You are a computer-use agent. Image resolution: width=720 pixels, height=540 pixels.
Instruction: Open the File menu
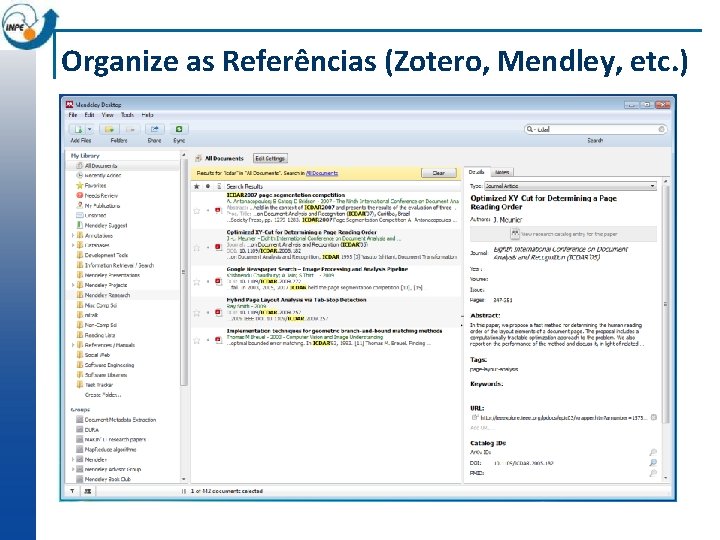click(73, 115)
